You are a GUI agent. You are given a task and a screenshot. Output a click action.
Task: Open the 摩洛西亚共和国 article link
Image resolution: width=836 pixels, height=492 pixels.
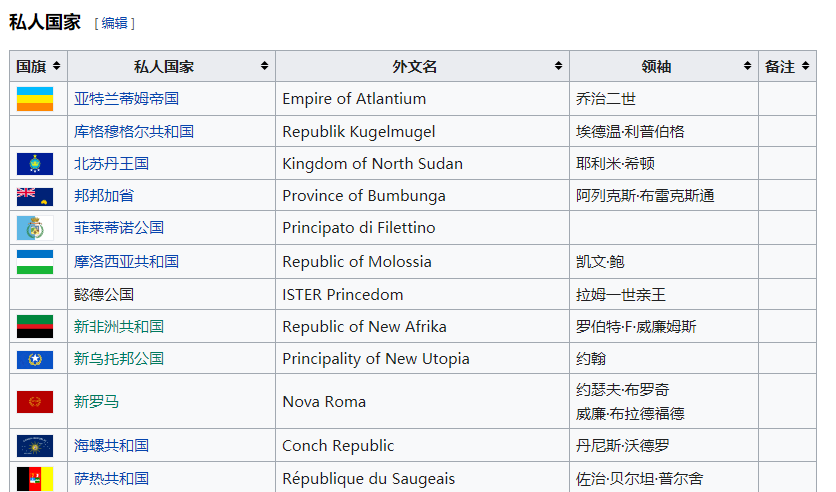coord(127,262)
